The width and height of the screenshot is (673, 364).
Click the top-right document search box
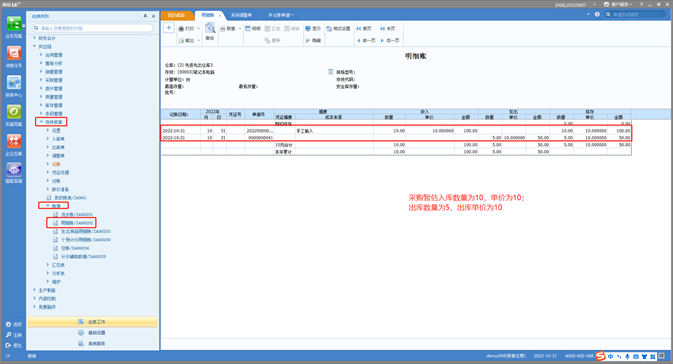[x=635, y=14]
